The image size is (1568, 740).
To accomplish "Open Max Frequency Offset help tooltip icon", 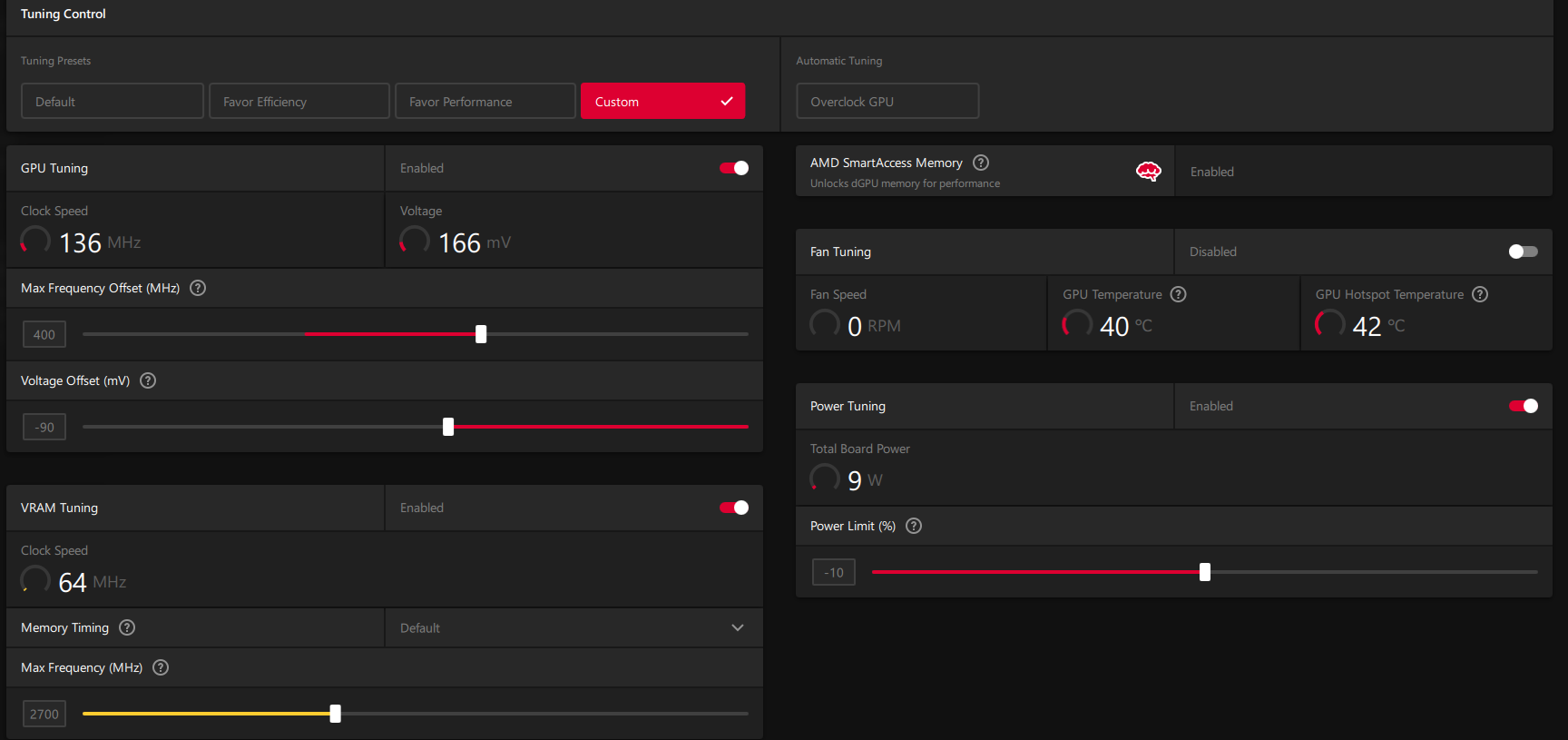I will pyautogui.click(x=198, y=288).
